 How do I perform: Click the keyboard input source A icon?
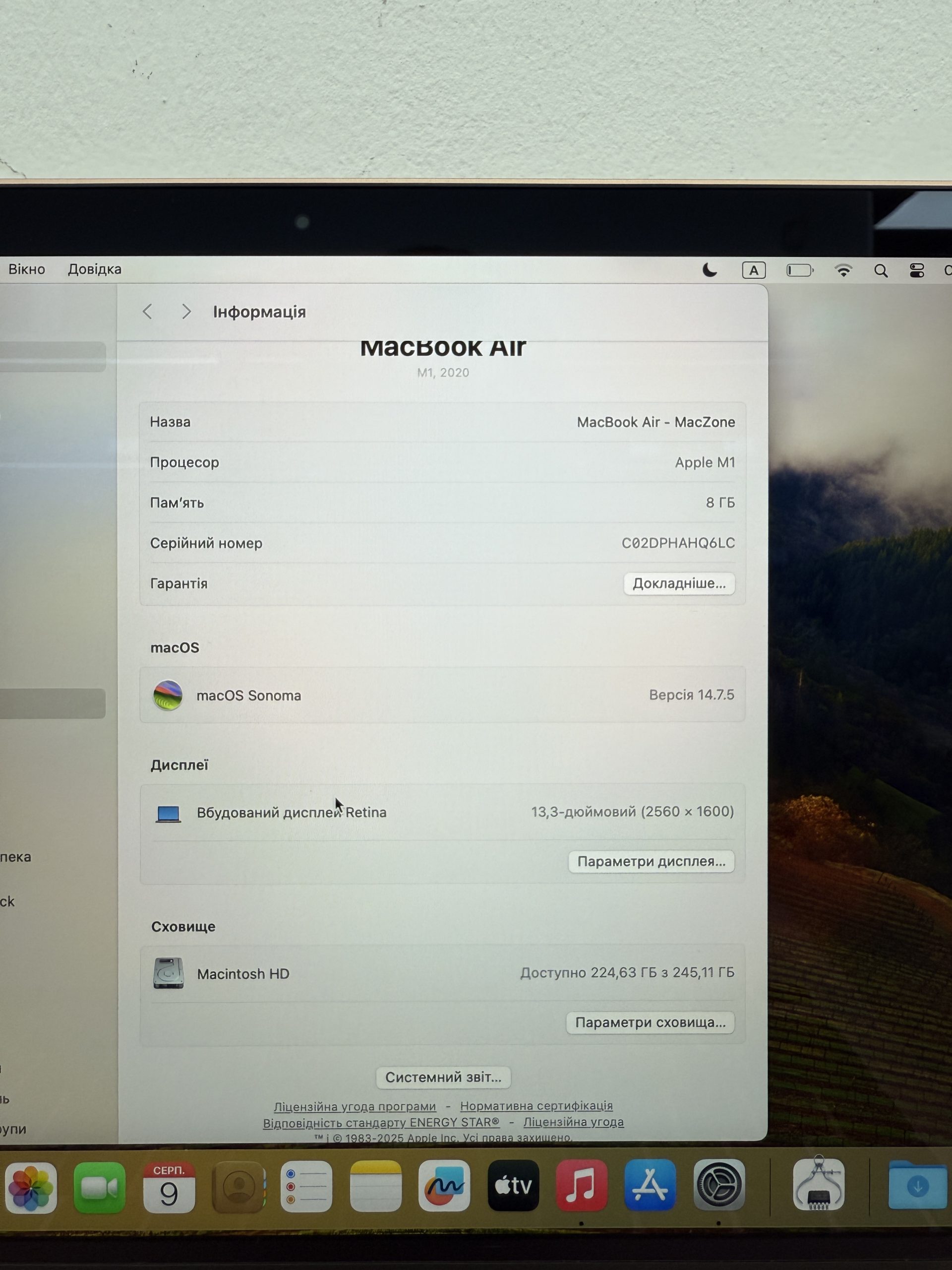(754, 270)
